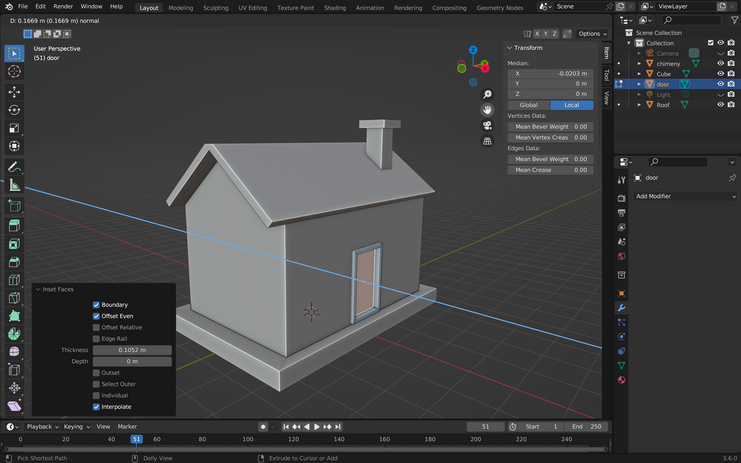
Task: Expand the chimeny object in outliner
Action: [x=639, y=63]
